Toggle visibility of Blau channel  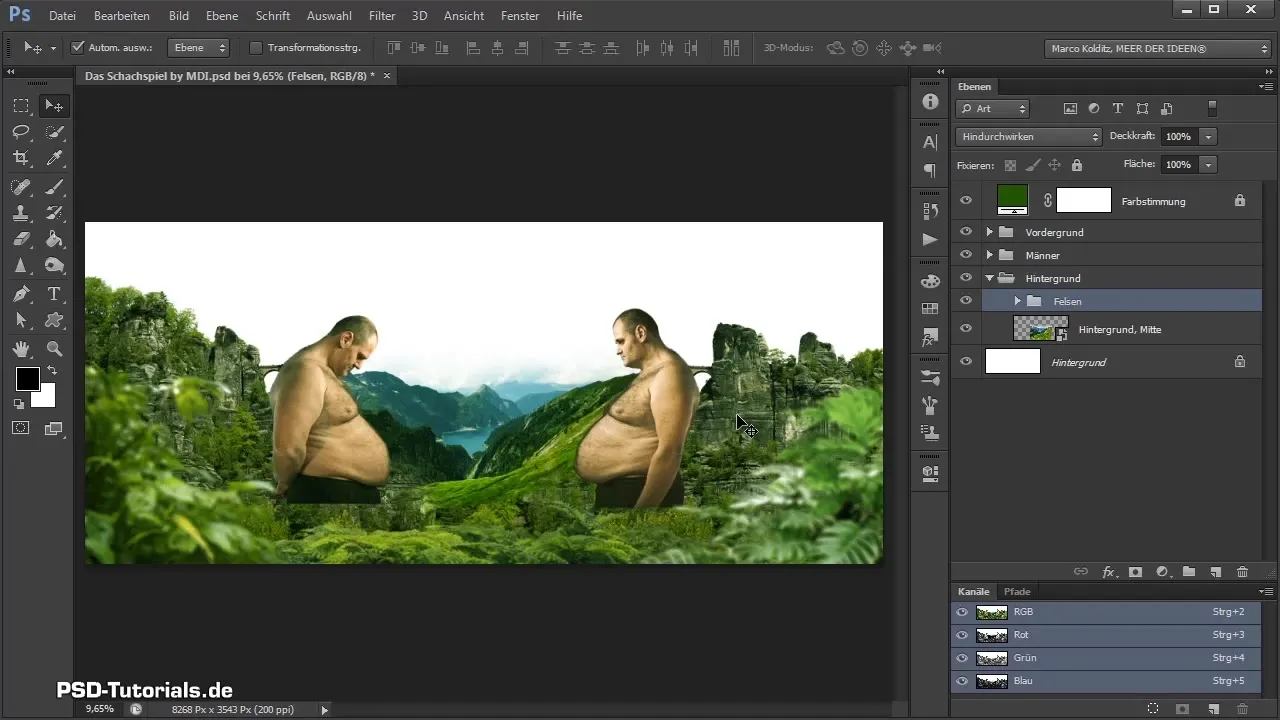click(x=963, y=681)
